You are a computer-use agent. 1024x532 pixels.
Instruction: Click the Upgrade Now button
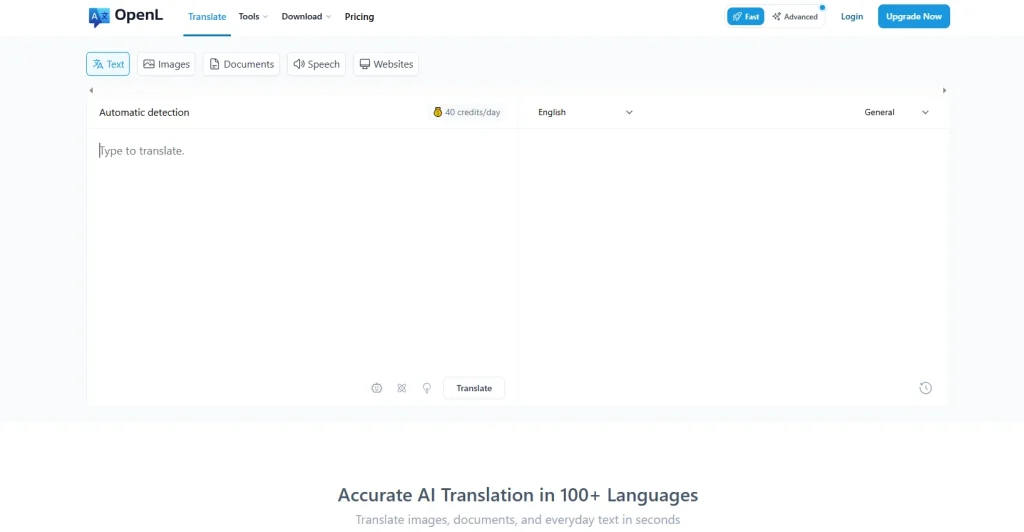[914, 16]
